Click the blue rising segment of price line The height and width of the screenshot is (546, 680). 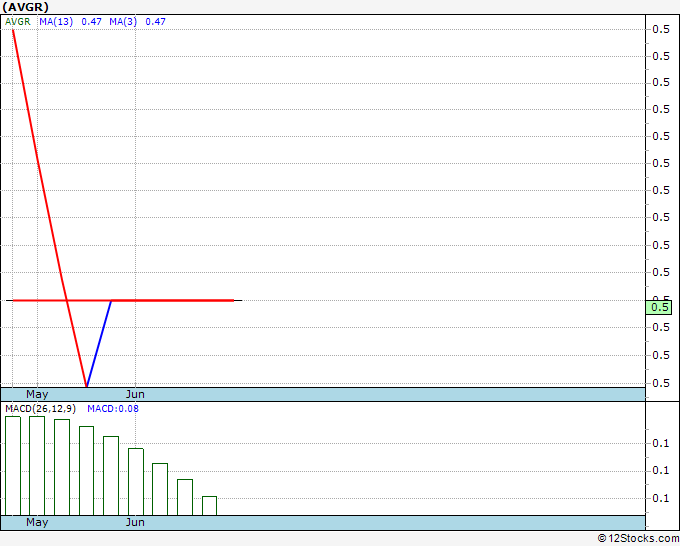(x=99, y=343)
